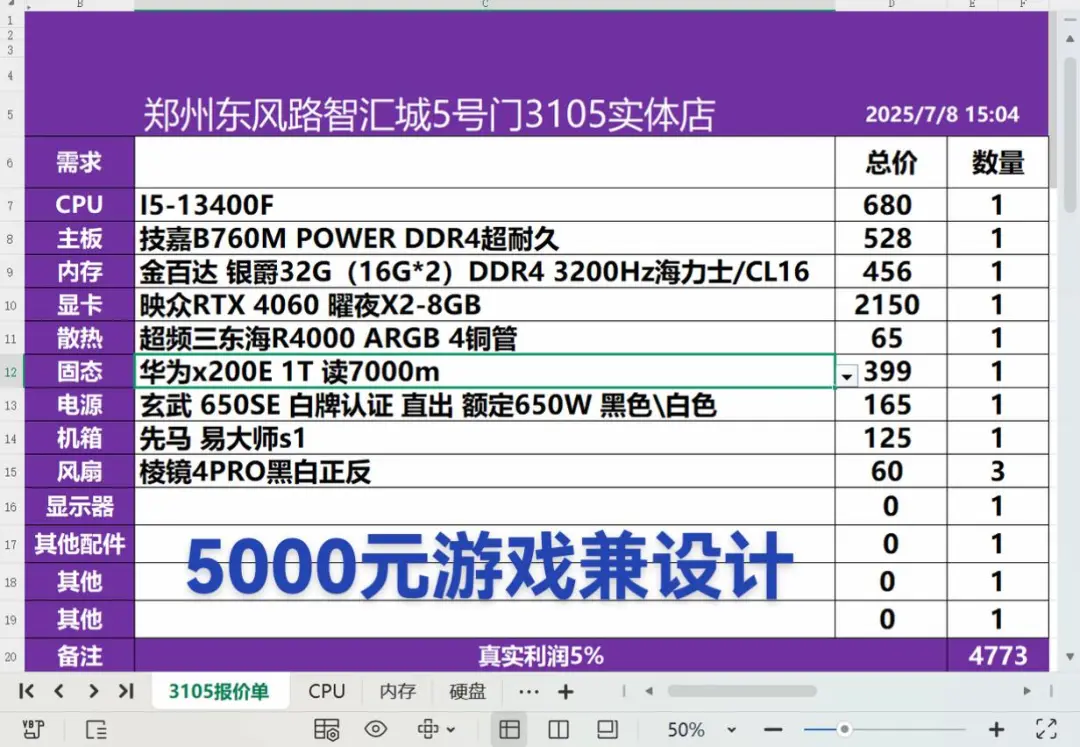
Task: Select cell 技嘉B760M POWER DDR4超耐久
Action: [x=485, y=238]
